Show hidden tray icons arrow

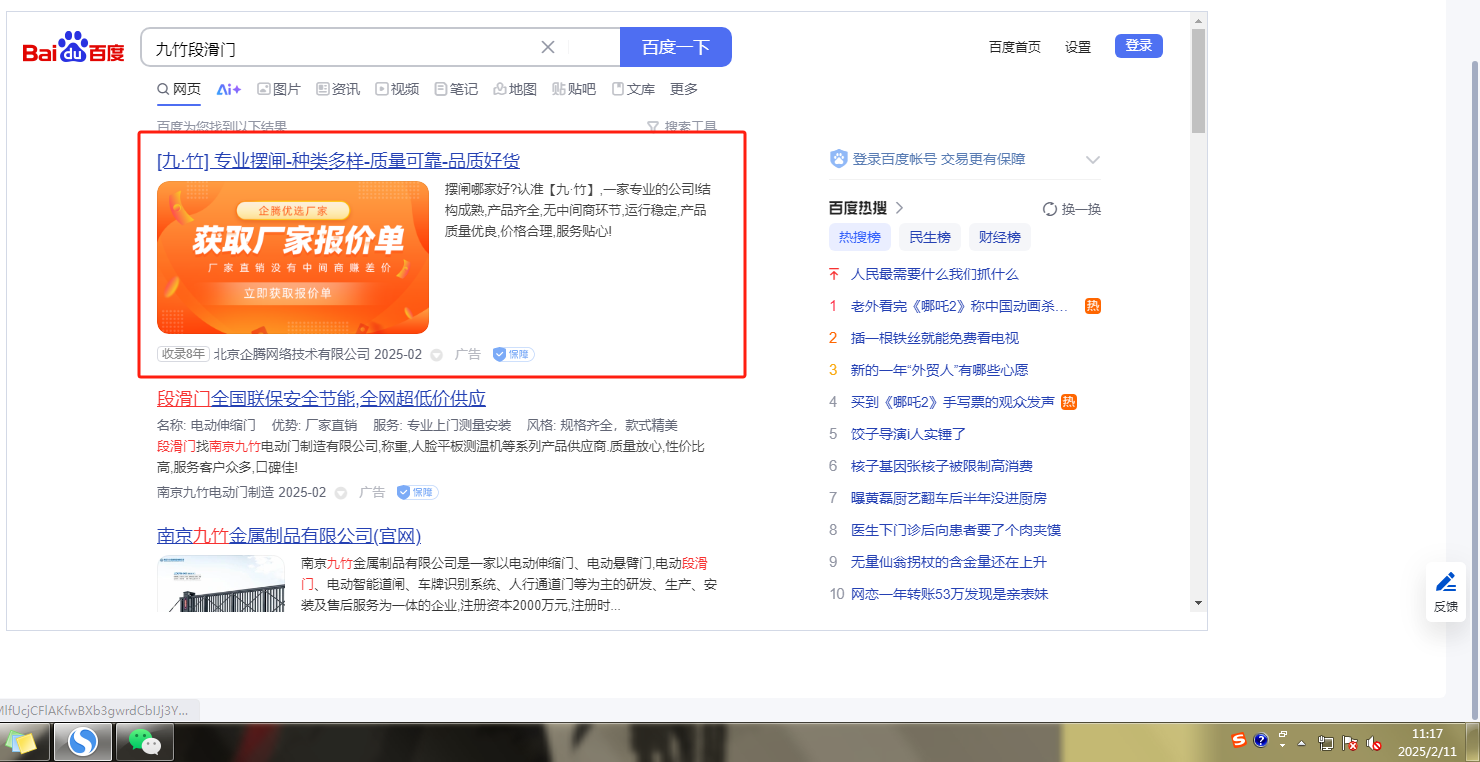1301,743
